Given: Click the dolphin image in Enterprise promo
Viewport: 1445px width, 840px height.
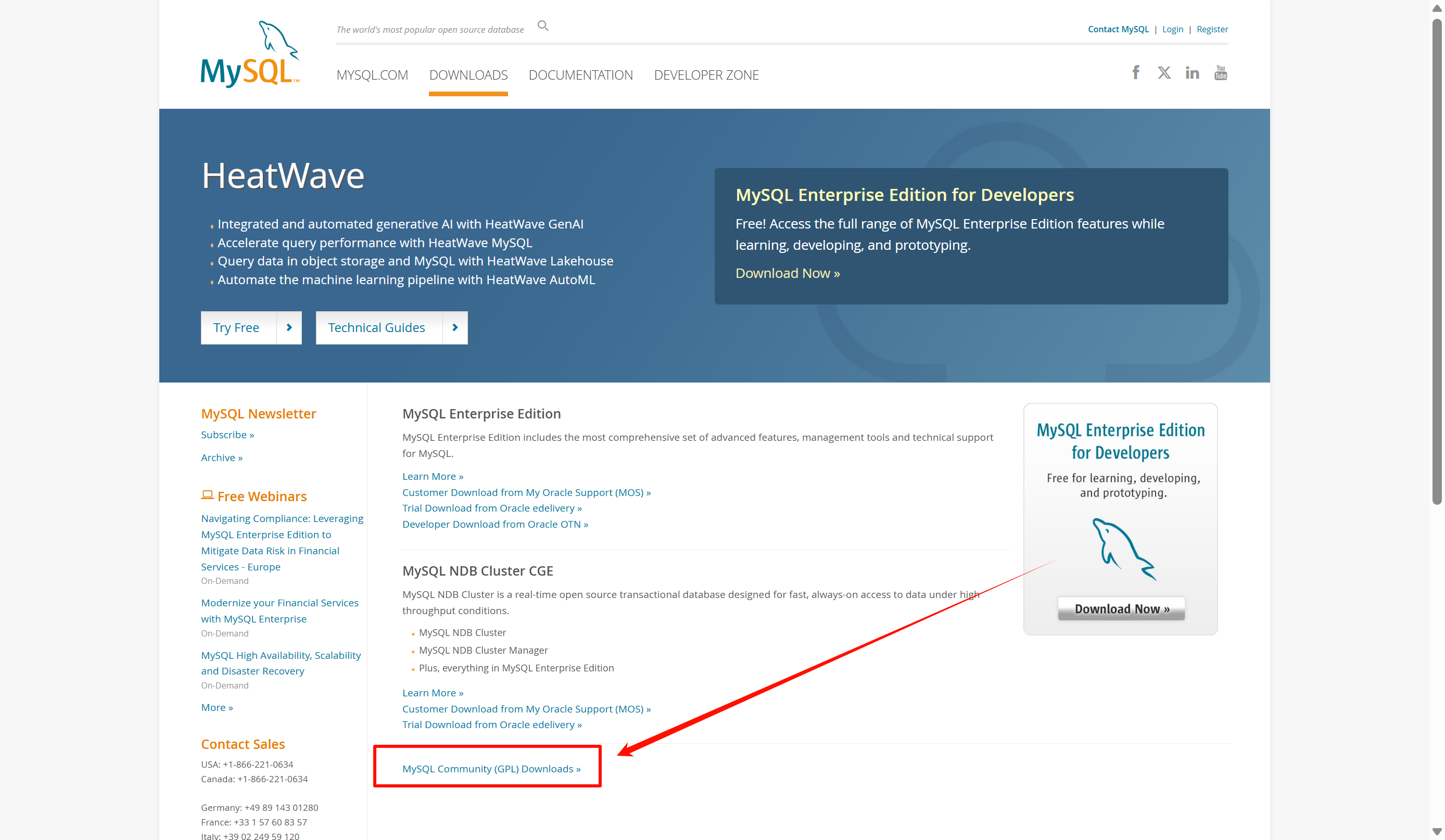Looking at the screenshot, I should coord(1123,549).
